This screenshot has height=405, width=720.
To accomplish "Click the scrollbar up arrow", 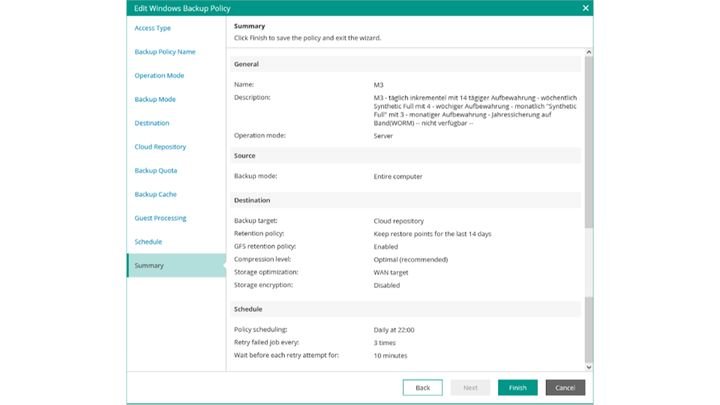I will pyautogui.click(x=588, y=51).
